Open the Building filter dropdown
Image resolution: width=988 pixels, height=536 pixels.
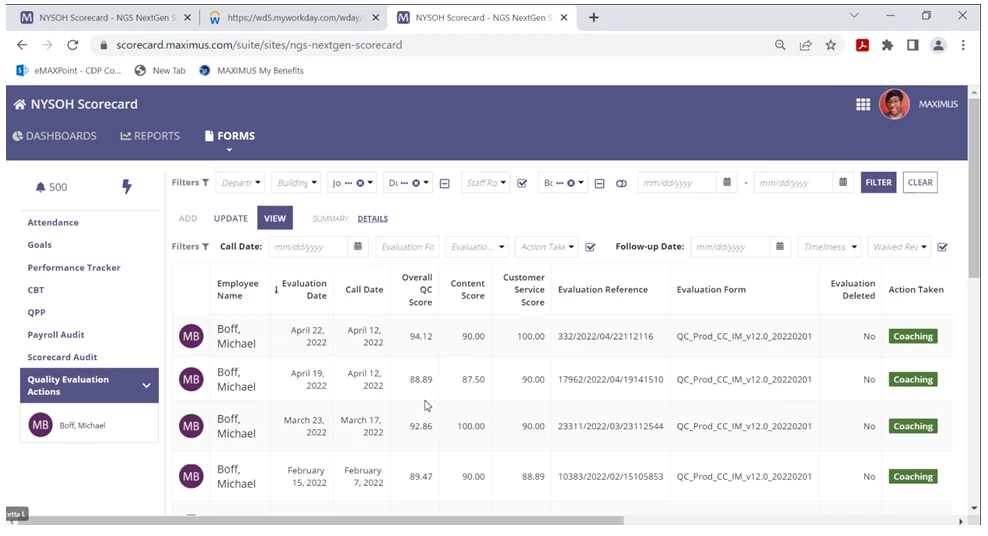296,183
